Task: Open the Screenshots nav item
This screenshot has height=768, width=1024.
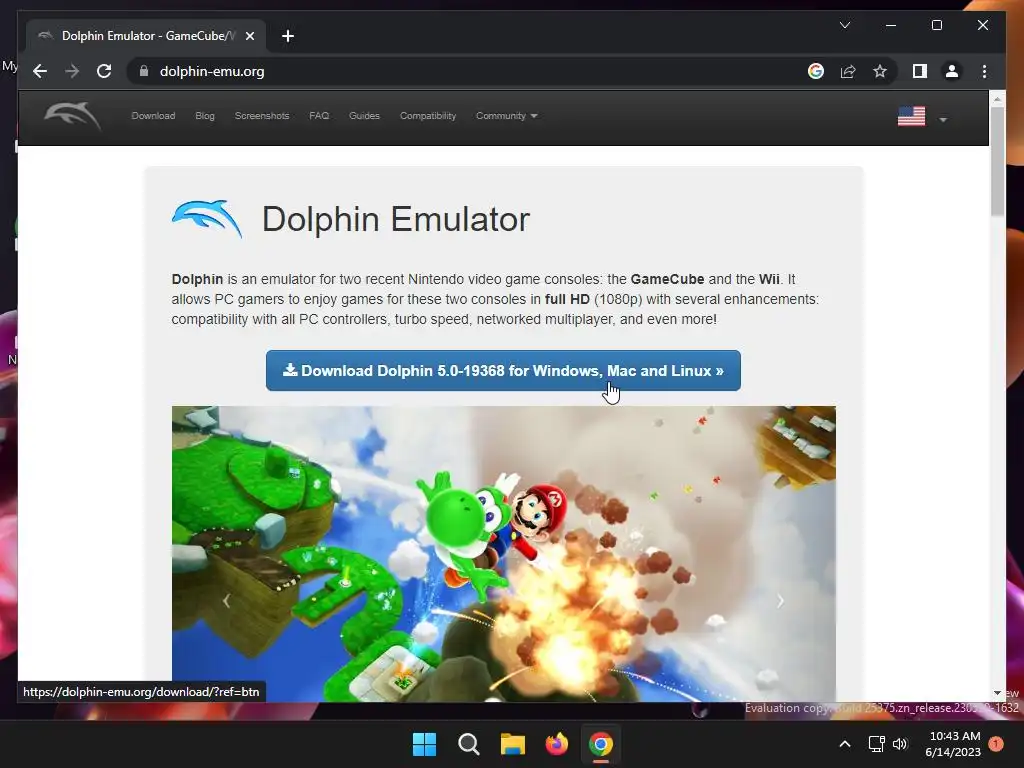Action: pos(262,116)
